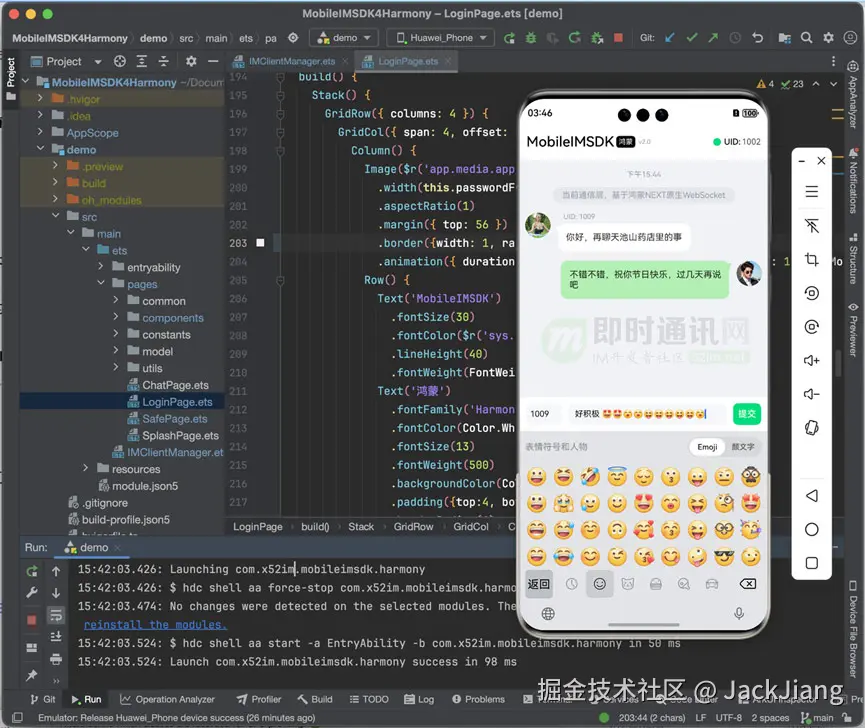Rollback changes with undo arrow icon
Image resolution: width=865 pixels, height=728 pixels.
757,38
